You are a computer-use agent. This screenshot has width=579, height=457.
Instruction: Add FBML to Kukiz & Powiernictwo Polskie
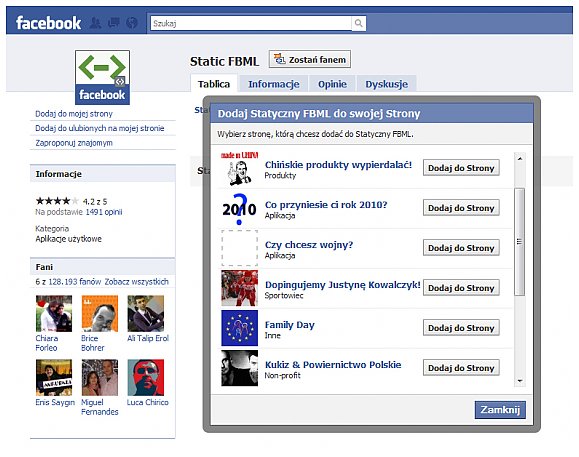[461, 368]
